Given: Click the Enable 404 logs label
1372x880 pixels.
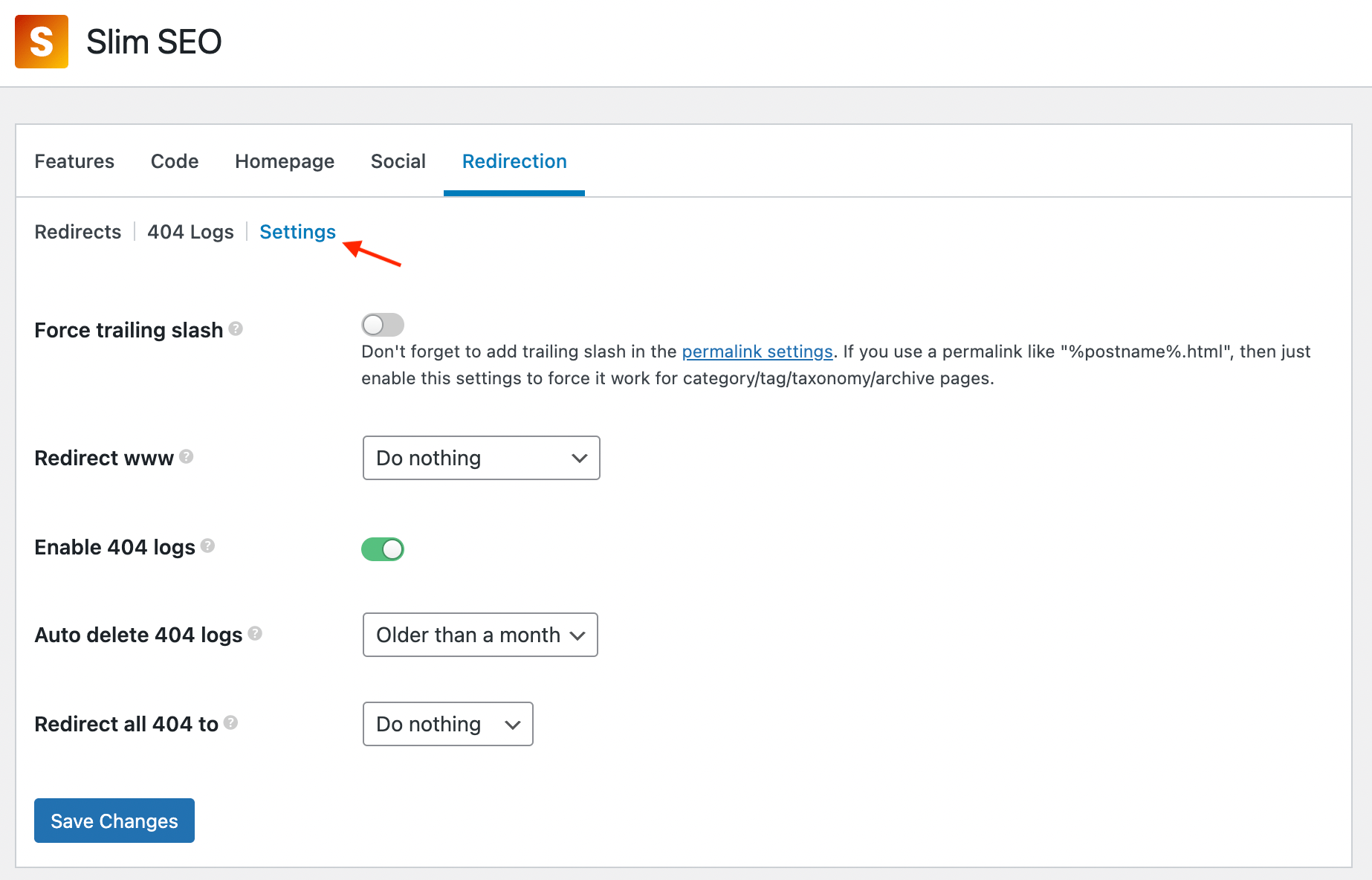Looking at the screenshot, I should click(114, 547).
